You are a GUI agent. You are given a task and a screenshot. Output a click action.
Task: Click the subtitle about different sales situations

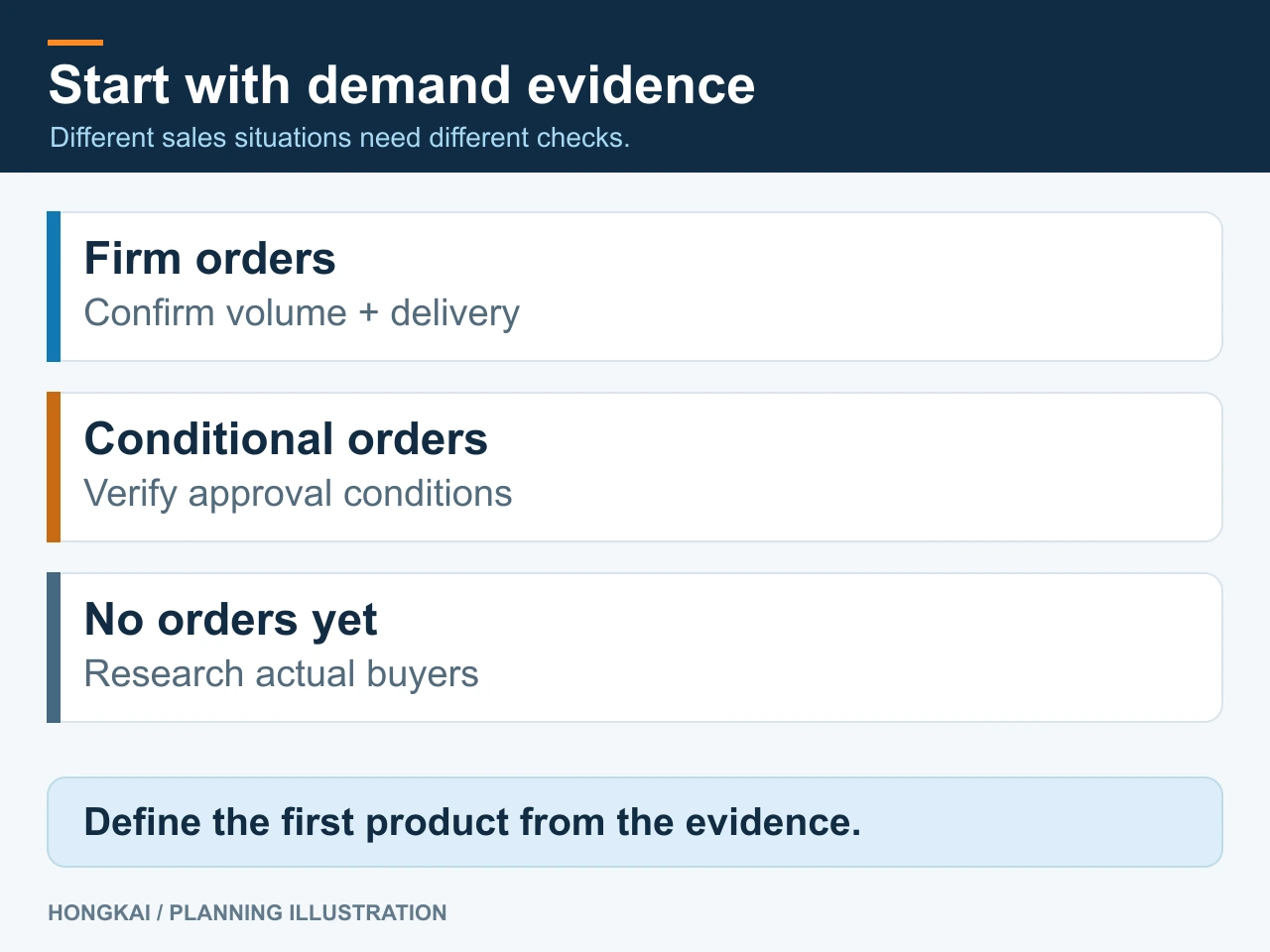[x=340, y=137]
